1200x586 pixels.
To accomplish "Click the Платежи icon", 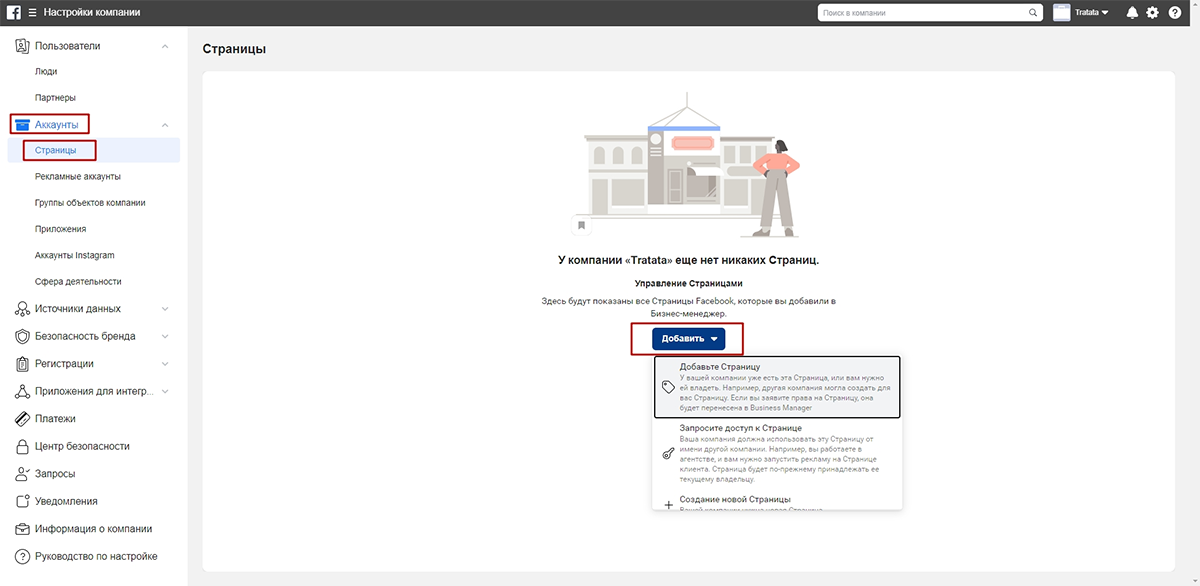I will pos(22,419).
